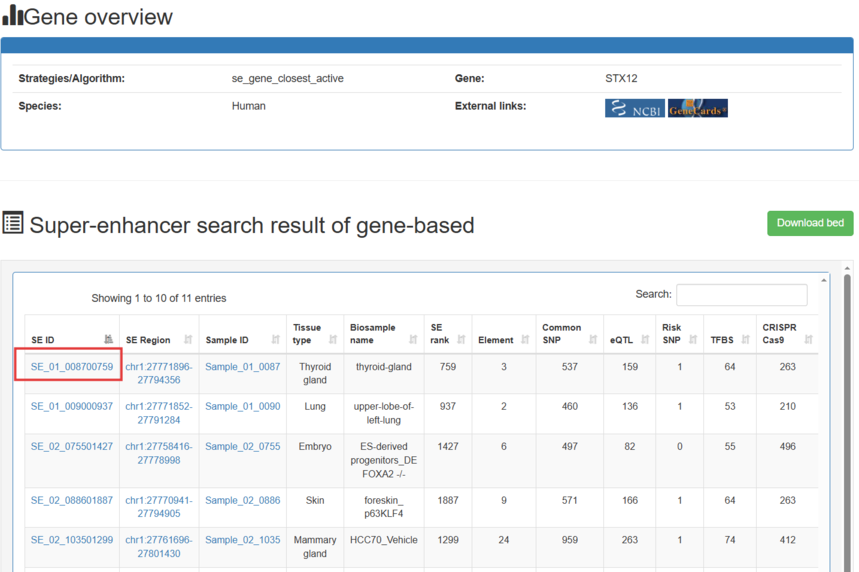The width and height of the screenshot is (859, 572).
Task: Open SE_01_008700759 super-enhancer link
Action: (72, 367)
